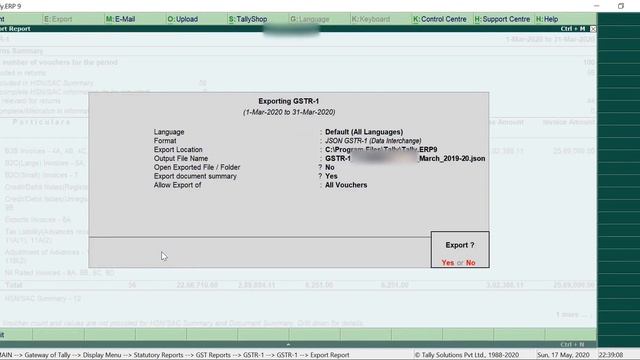This screenshot has height=360, width=640.
Task: Open the M: E-Mail menu item
Action: (x=120, y=19)
